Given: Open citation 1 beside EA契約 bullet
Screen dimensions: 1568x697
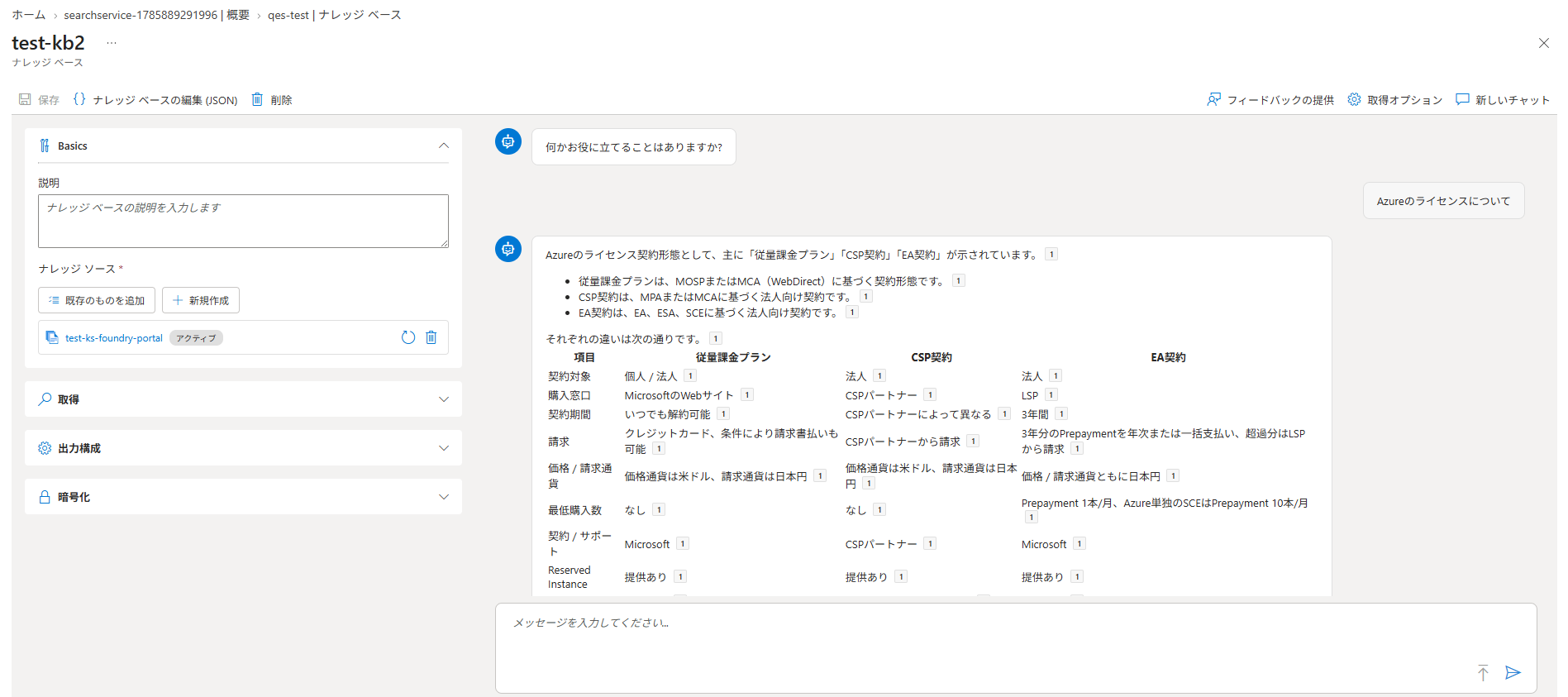Looking at the screenshot, I should click(852, 313).
